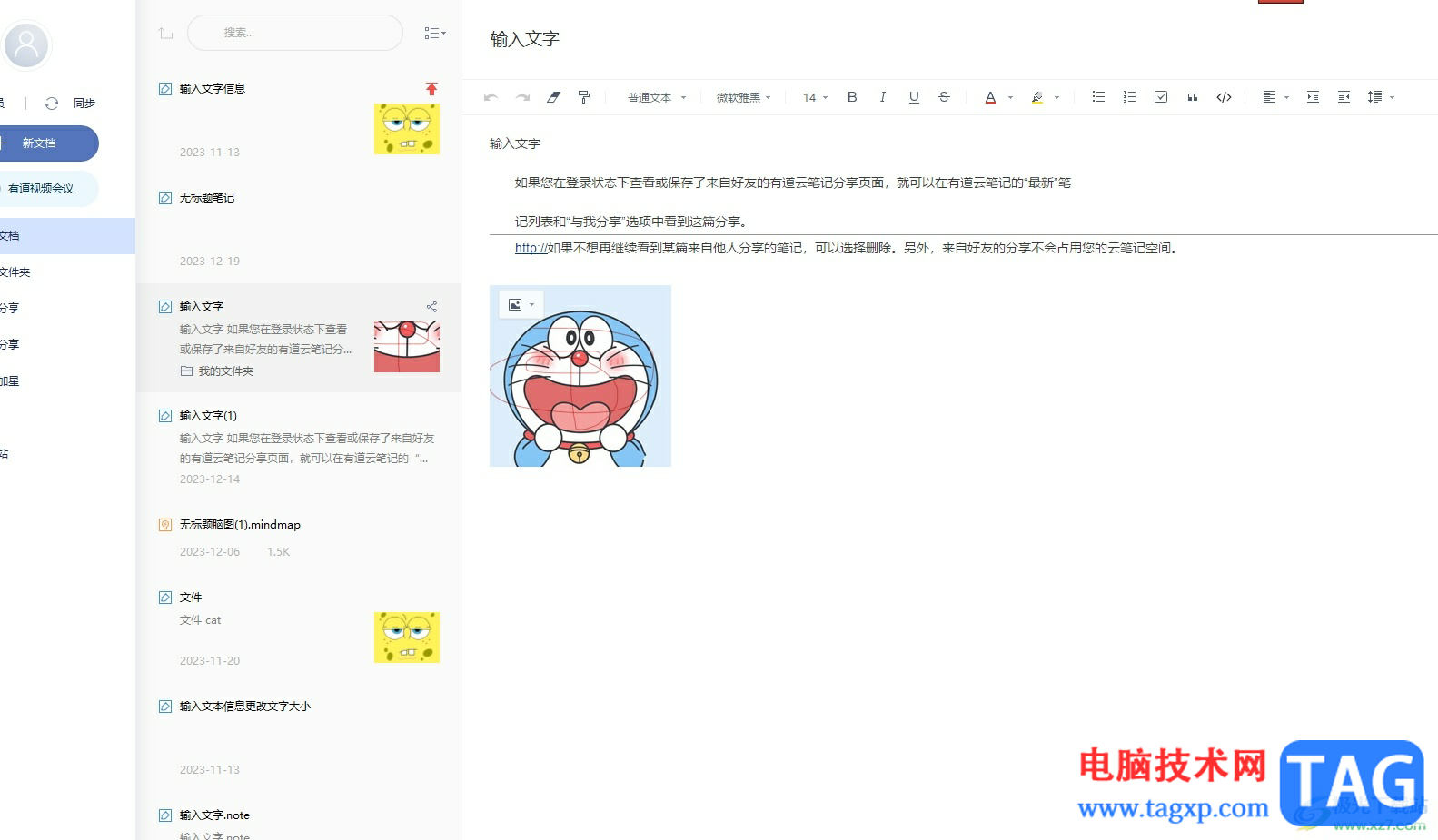Image resolution: width=1438 pixels, height=840 pixels.
Task: Open the line spacing dropdown arrow
Action: [1392, 97]
